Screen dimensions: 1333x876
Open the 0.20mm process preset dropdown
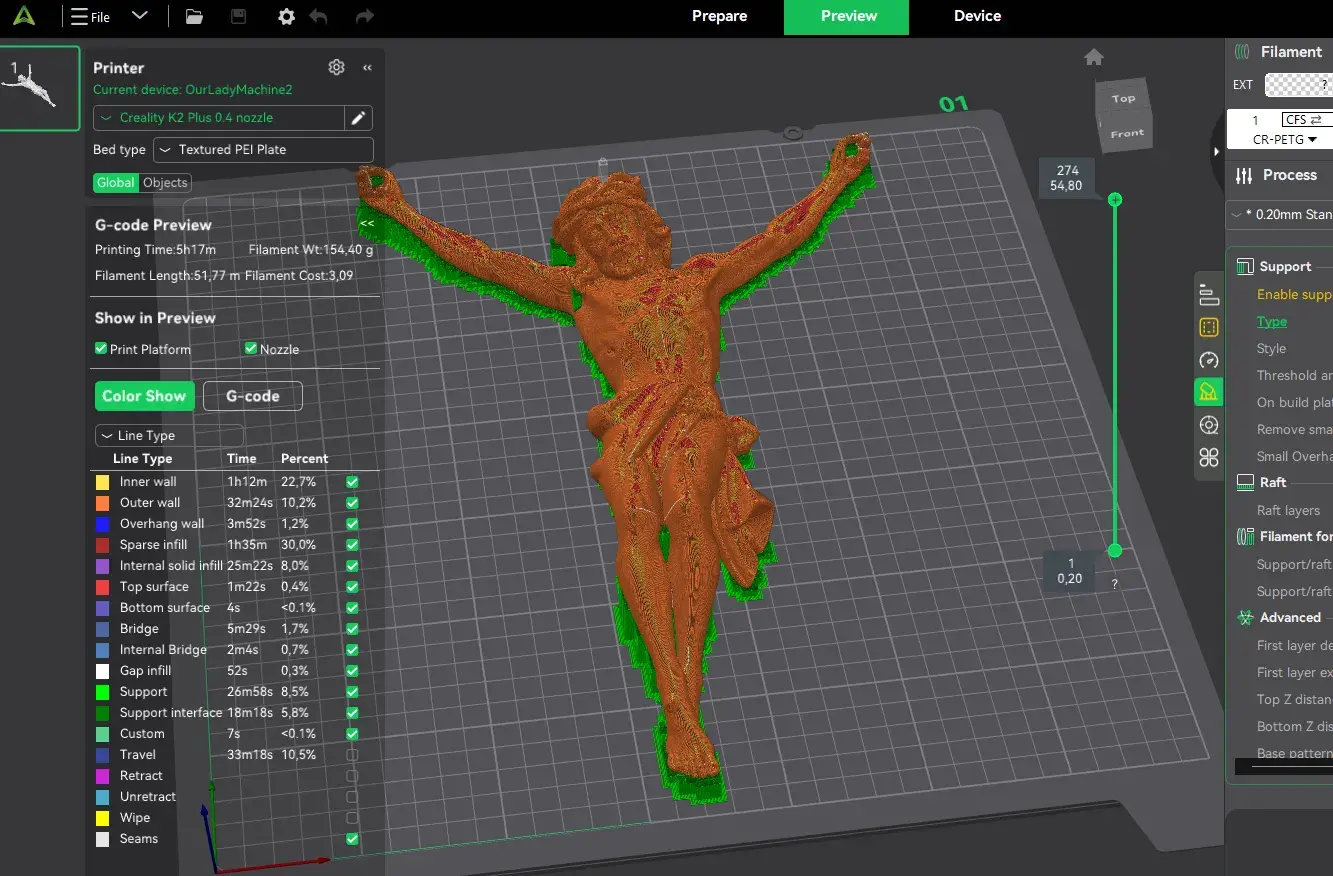tap(1281, 215)
